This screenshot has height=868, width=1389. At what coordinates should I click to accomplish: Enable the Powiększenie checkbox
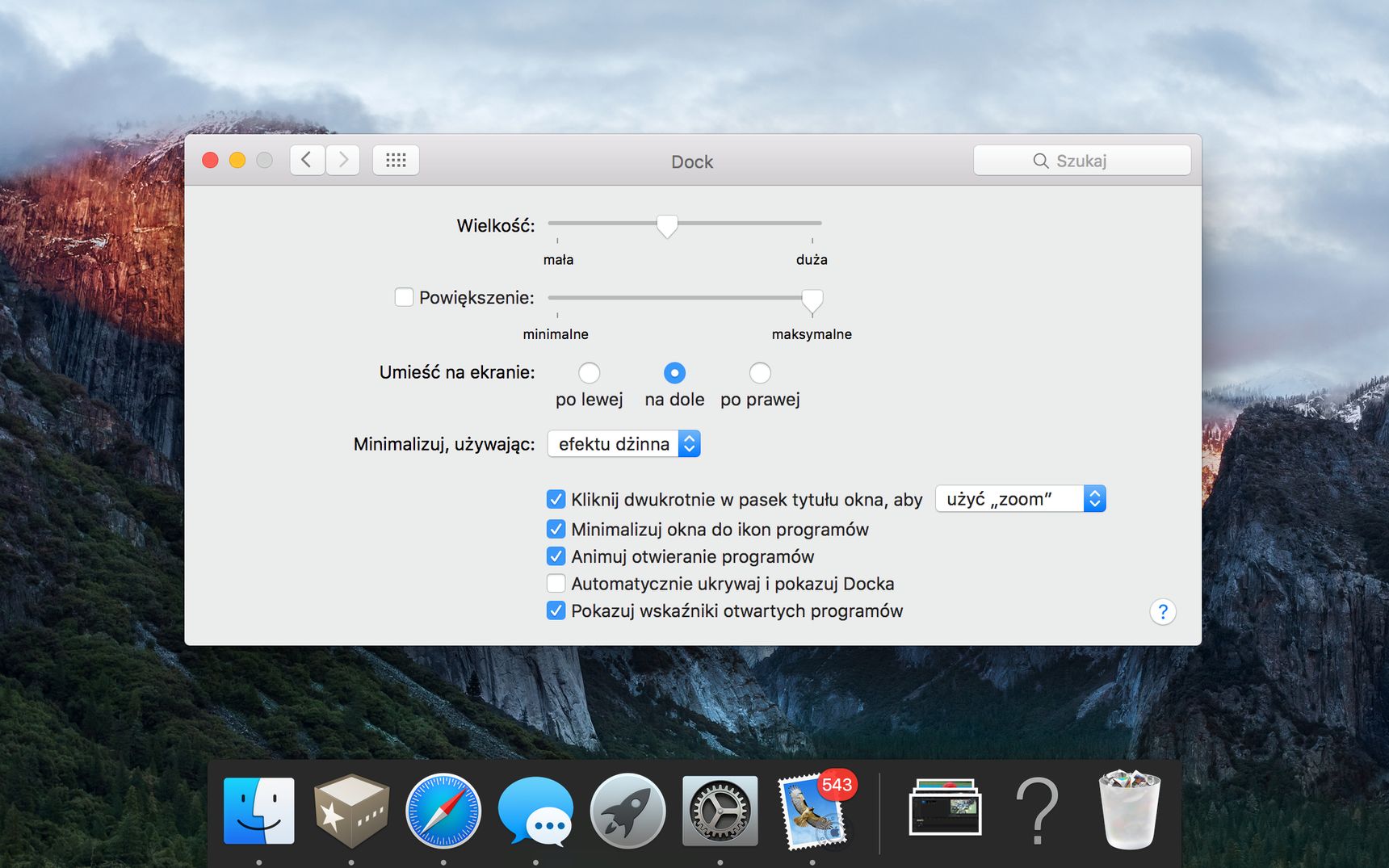coord(404,297)
